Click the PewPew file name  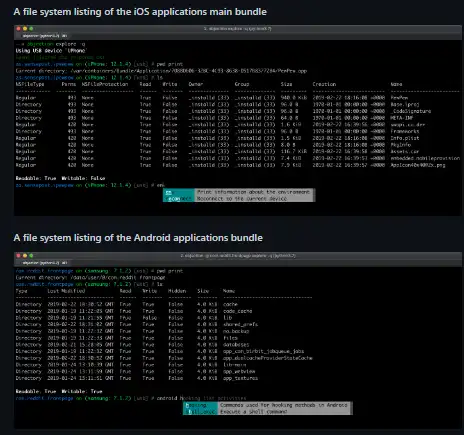[x=399, y=98]
